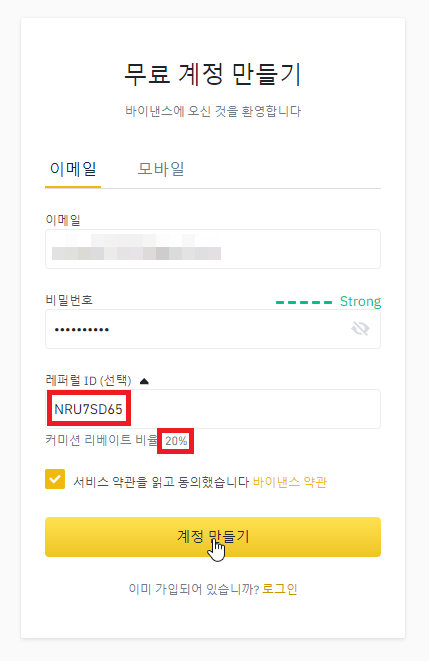The width and height of the screenshot is (429, 661).
Task: Click the Strong password strength label
Action: [360, 301]
